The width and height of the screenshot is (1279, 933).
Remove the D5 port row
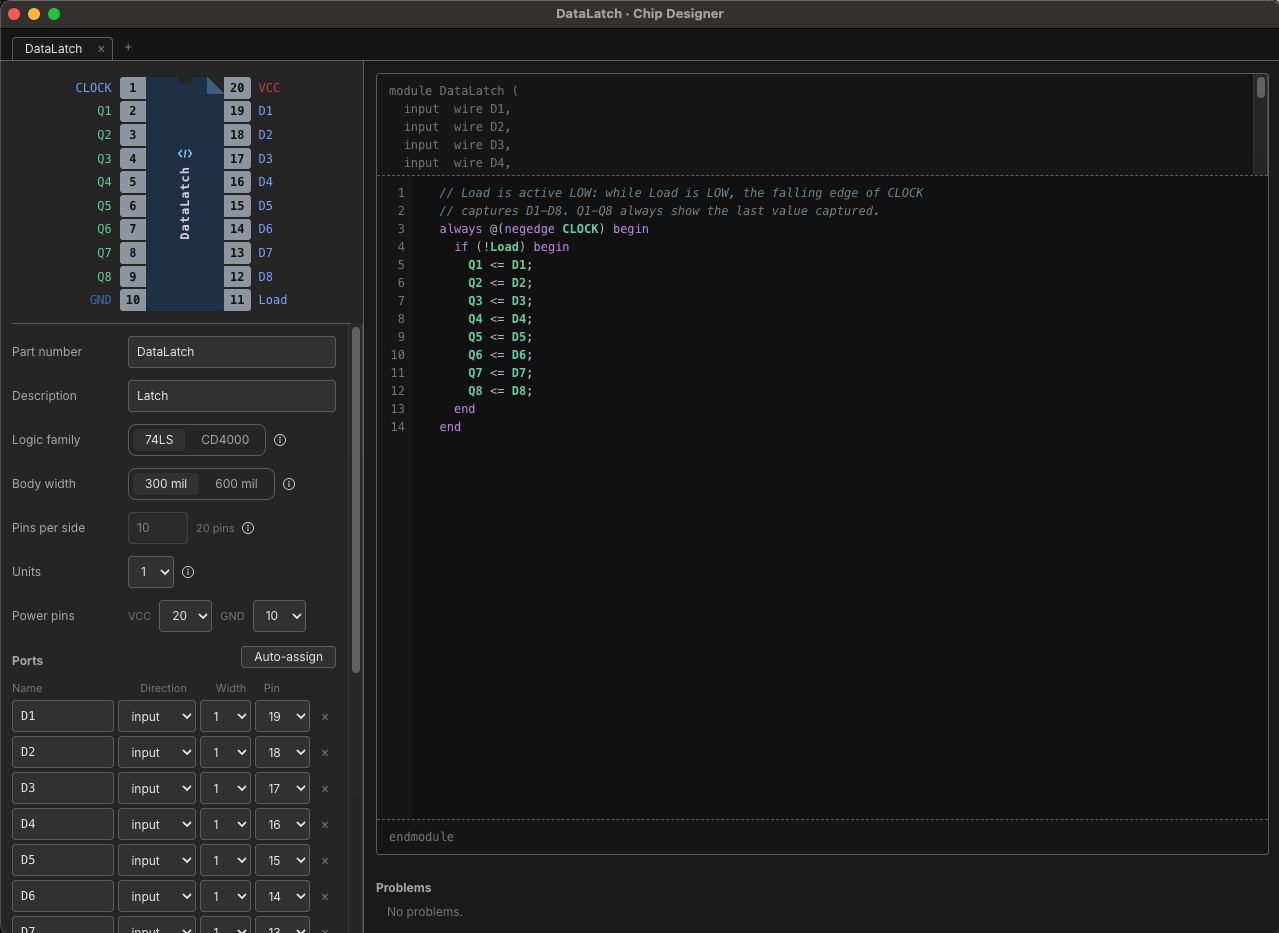[325, 861]
